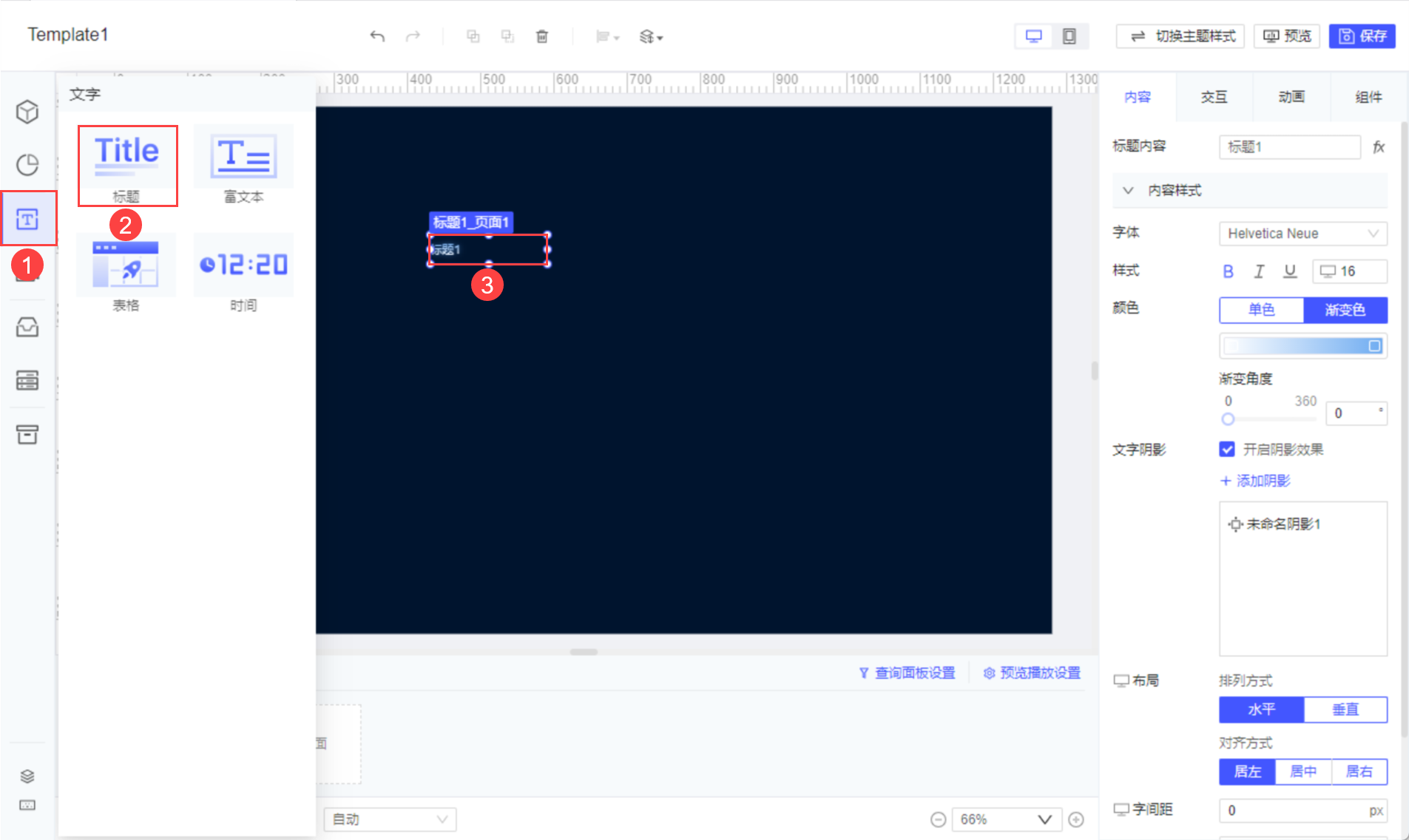Toggle italic style for the title

(x=1260, y=271)
